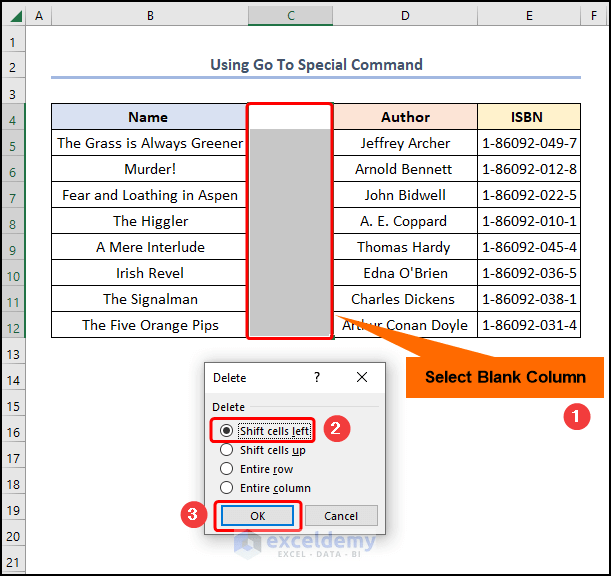This screenshot has width=611, height=576.
Task: Confirm deletion with OK button
Action: (x=258, y=516)
